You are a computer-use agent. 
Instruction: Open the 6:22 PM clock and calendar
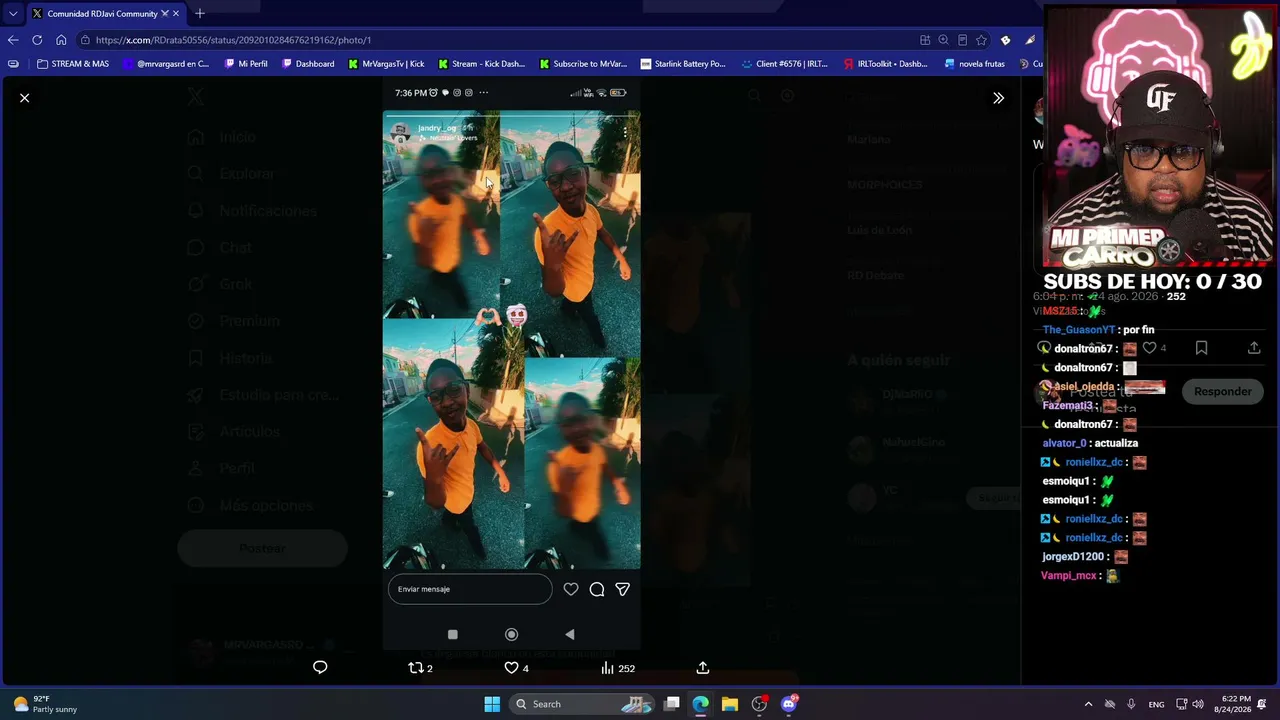pyautogui.click(x=1235, y=704)
